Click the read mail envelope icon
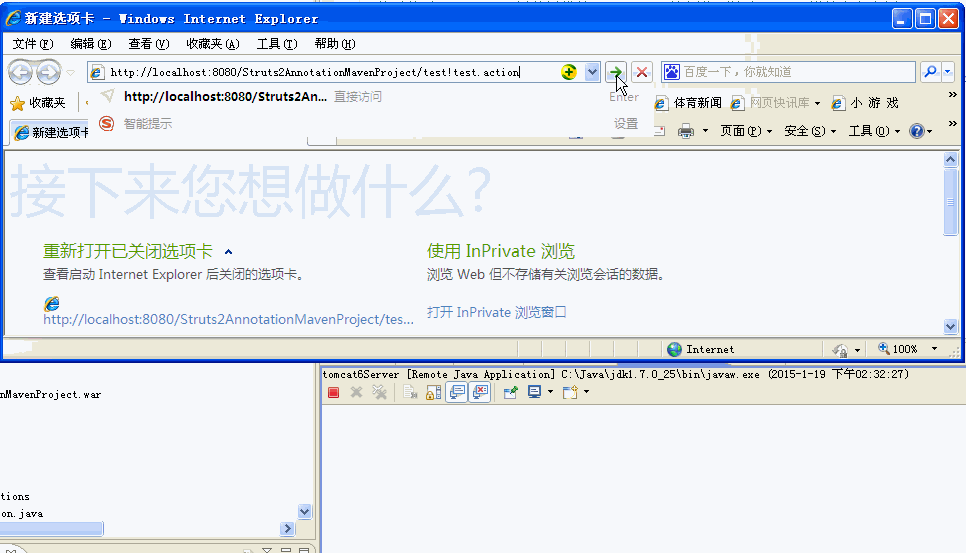Image resolution: width=966 pixels, height=553 pixels. pyautogui.click(x=659, y=131)
